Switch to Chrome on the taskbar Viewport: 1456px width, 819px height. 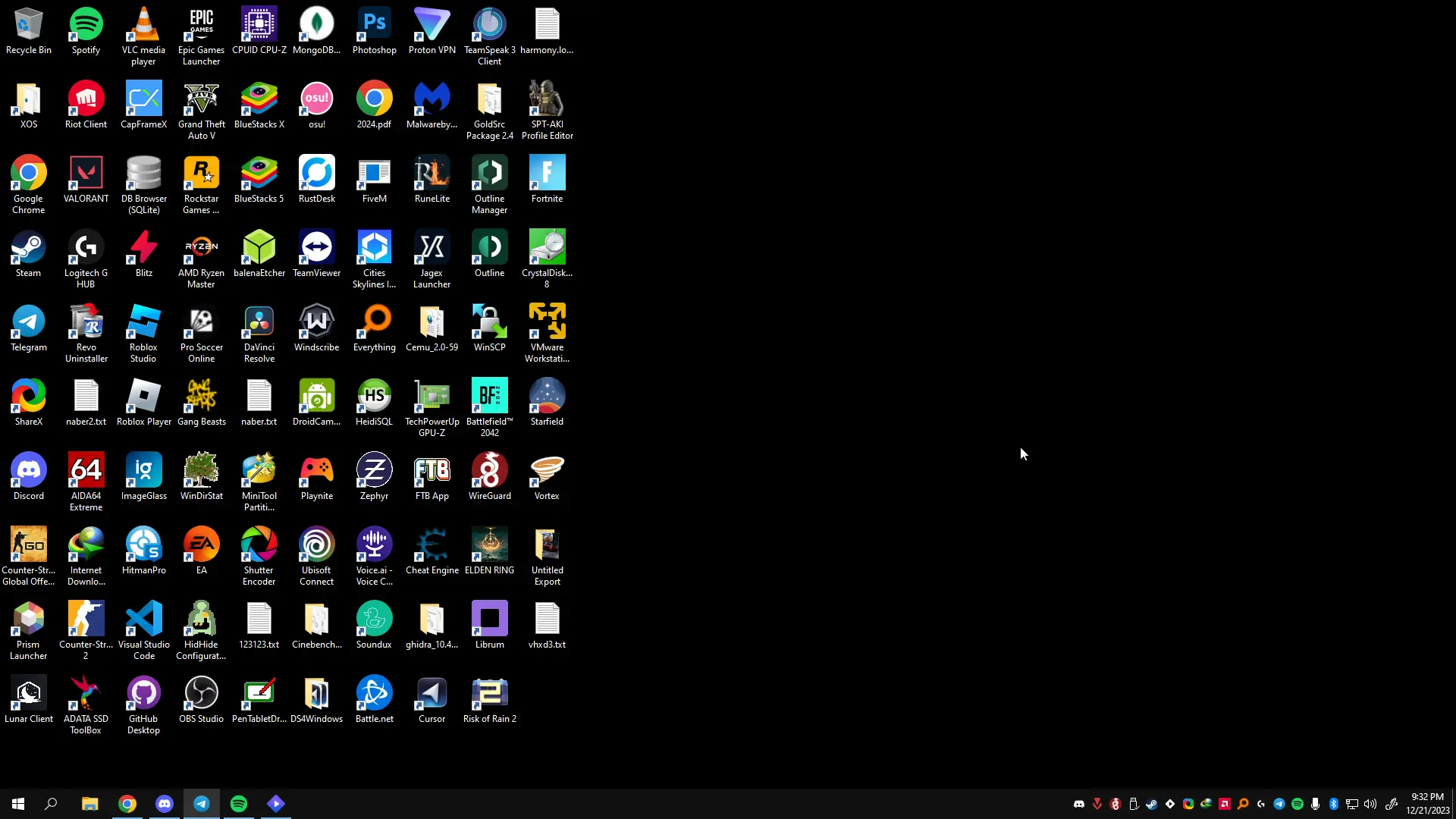pyautogui.click(x=127, y=804)
